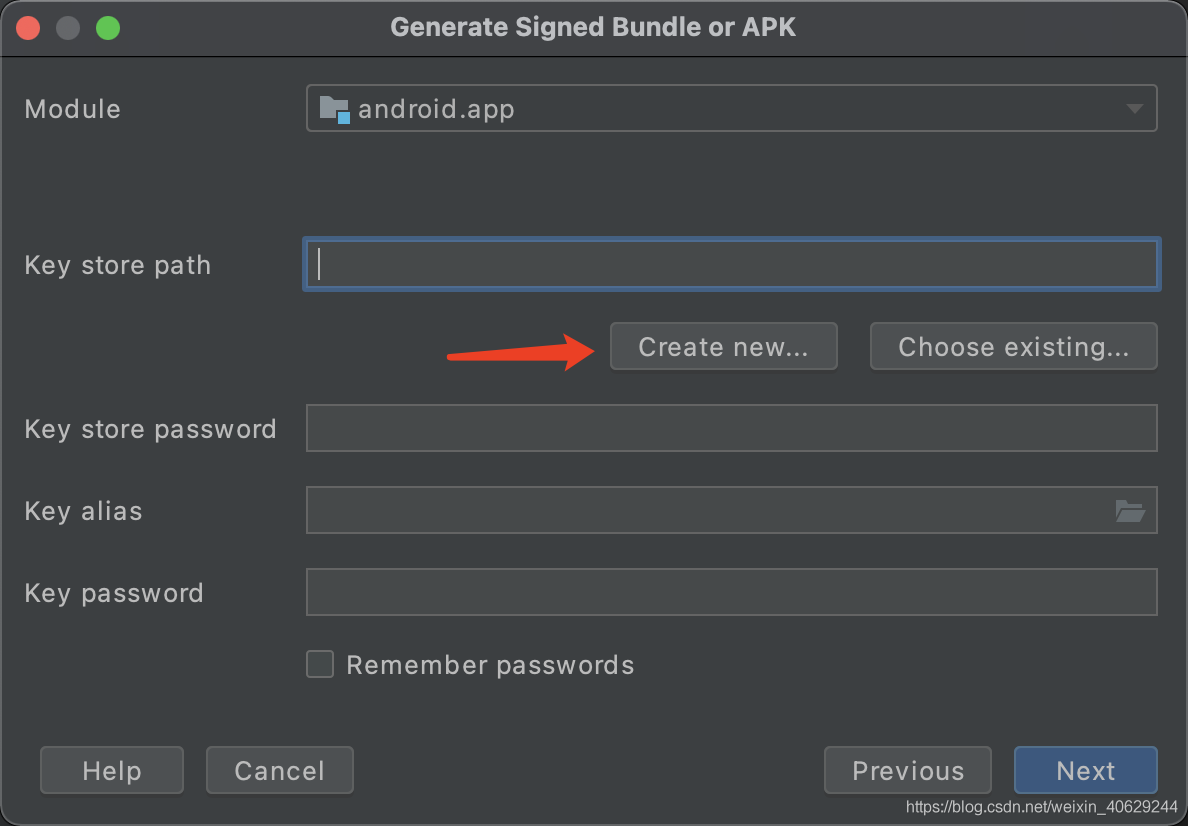Click Choose existing... keystore button
This screenshot has width=1188, height=826.
click(1014, 346)
